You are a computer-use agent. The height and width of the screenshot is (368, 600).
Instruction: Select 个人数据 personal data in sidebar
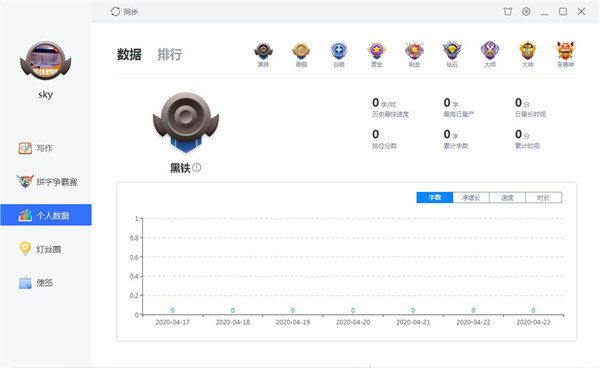[x=46, y=215]
